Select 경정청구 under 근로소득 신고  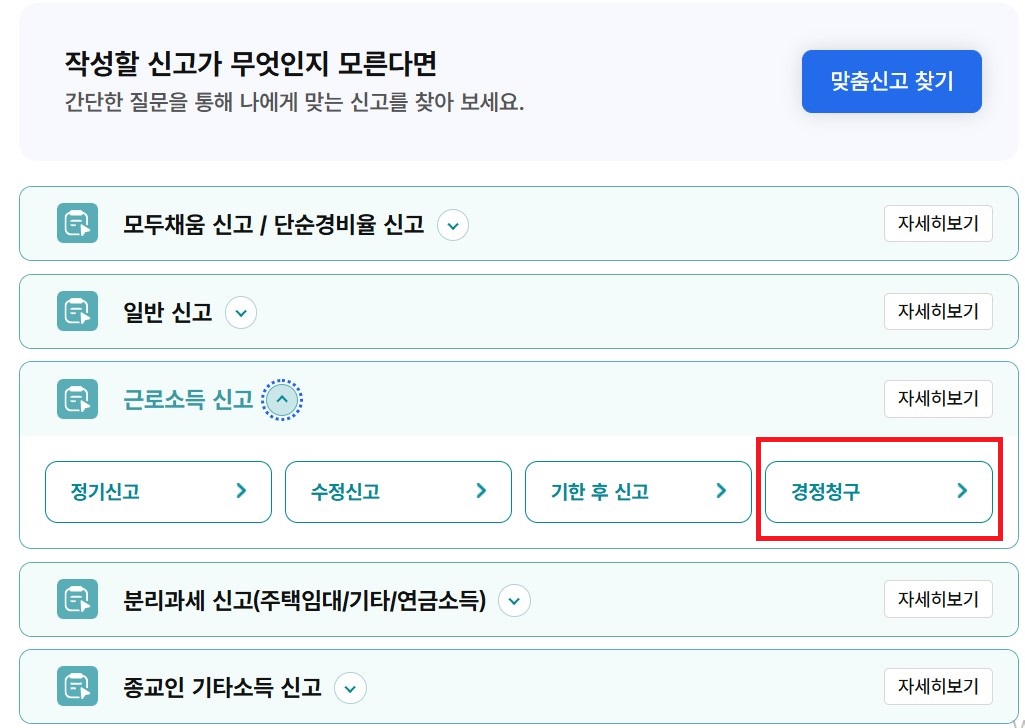tap(878, 491)
